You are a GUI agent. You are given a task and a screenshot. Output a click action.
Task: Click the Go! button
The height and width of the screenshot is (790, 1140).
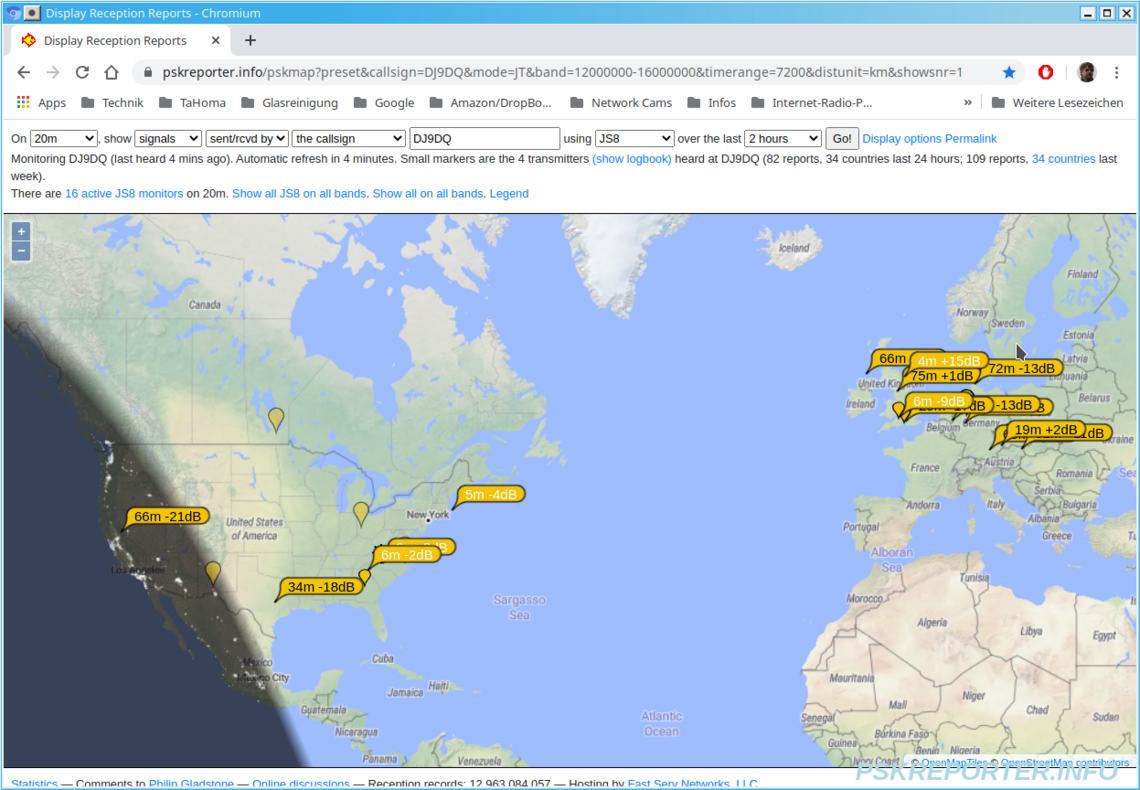coord(842,138)
